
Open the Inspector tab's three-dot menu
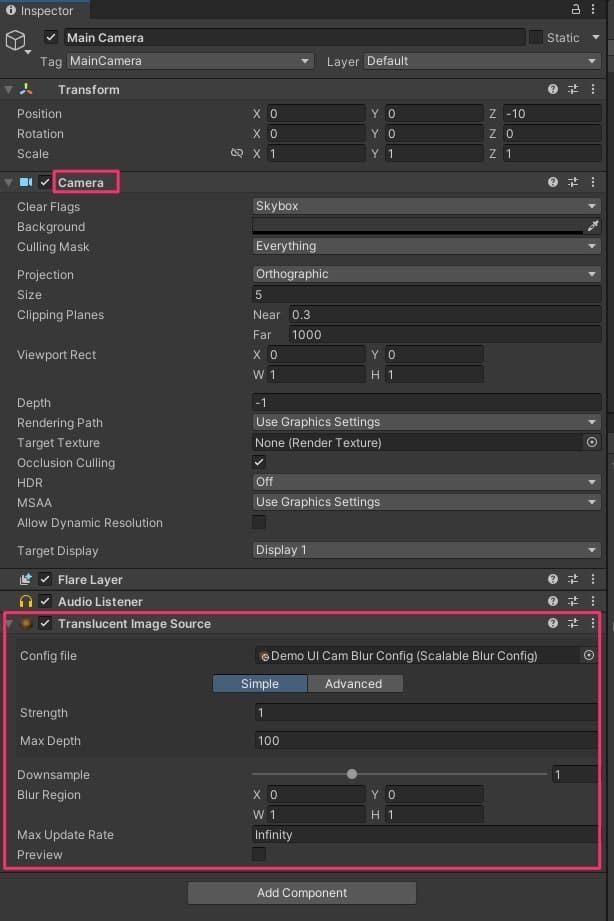pyautogui.click(x=593, y=9)
